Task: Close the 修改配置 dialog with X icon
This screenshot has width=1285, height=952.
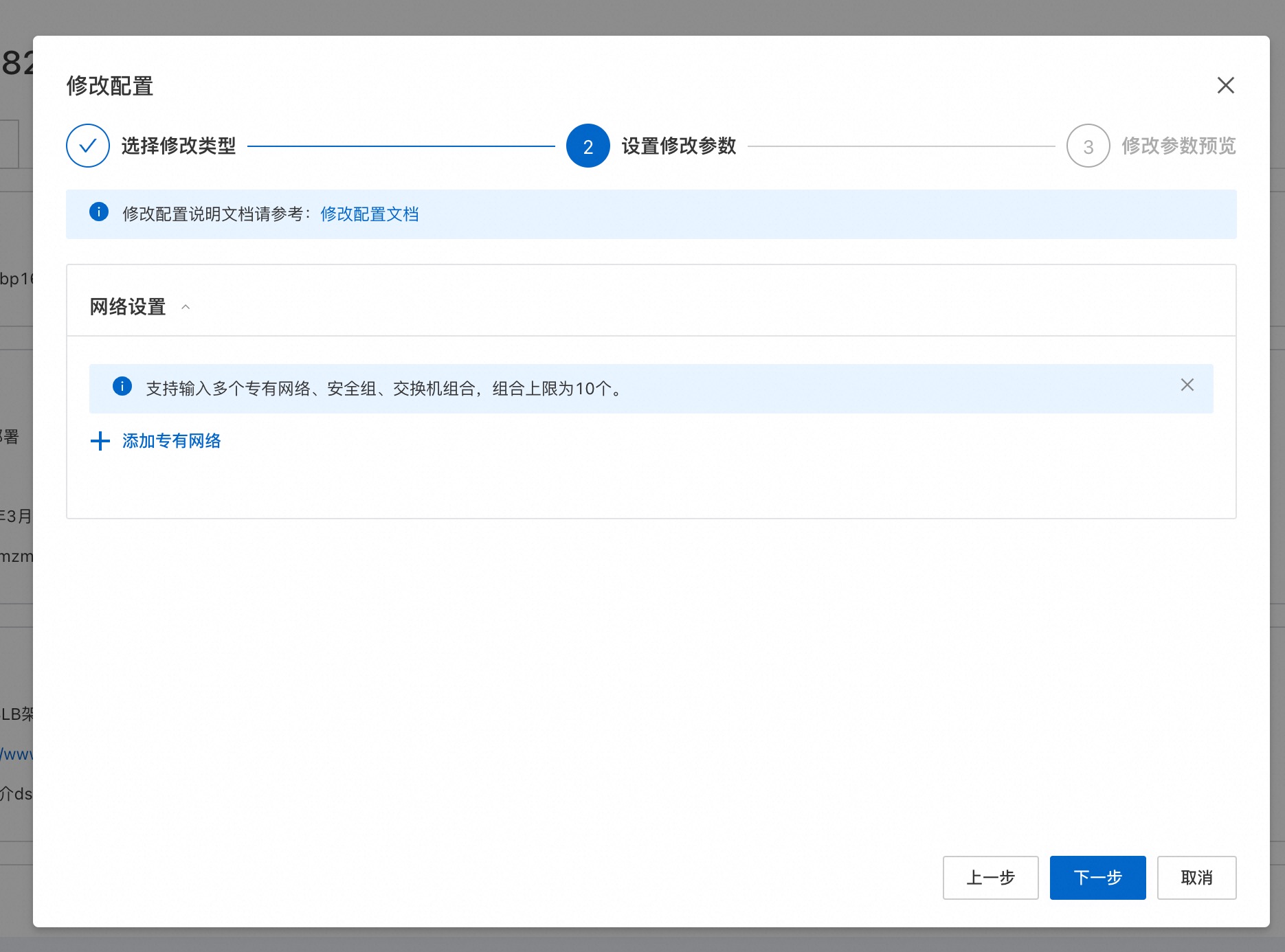Action: pyautogui.click(x=1225, y=85)
